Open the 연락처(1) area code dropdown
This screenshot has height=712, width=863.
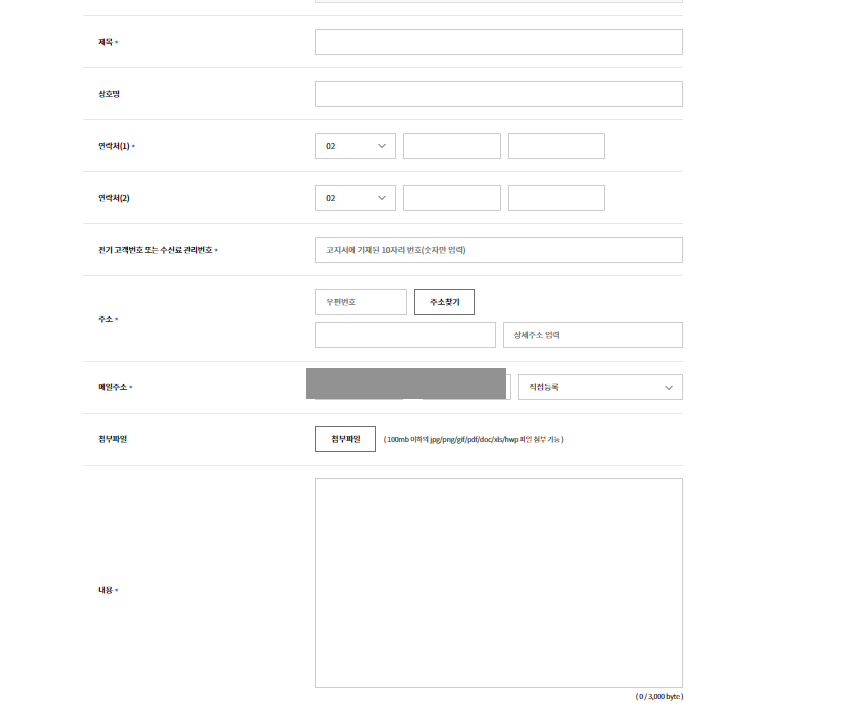pos(355,146)
